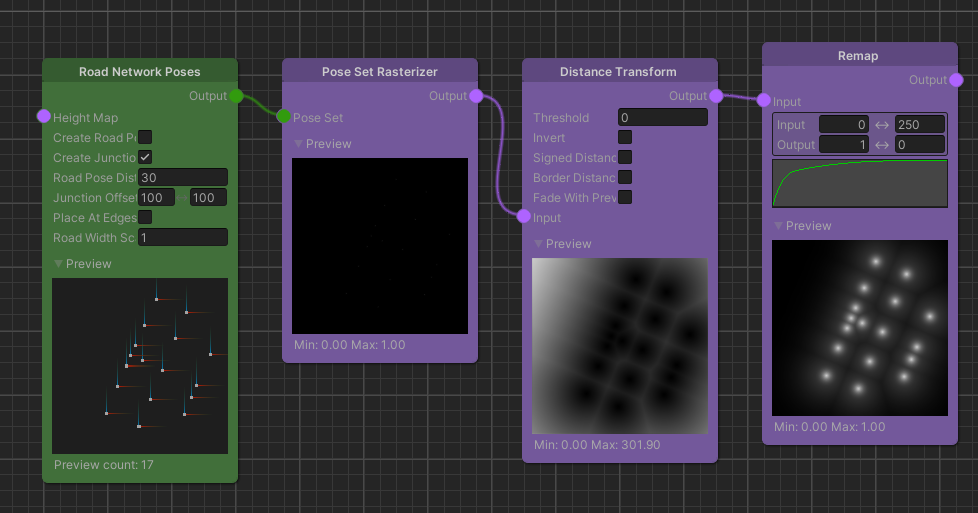Click Pose Set input port
978x513 pixels.
[x=284, y=117]
